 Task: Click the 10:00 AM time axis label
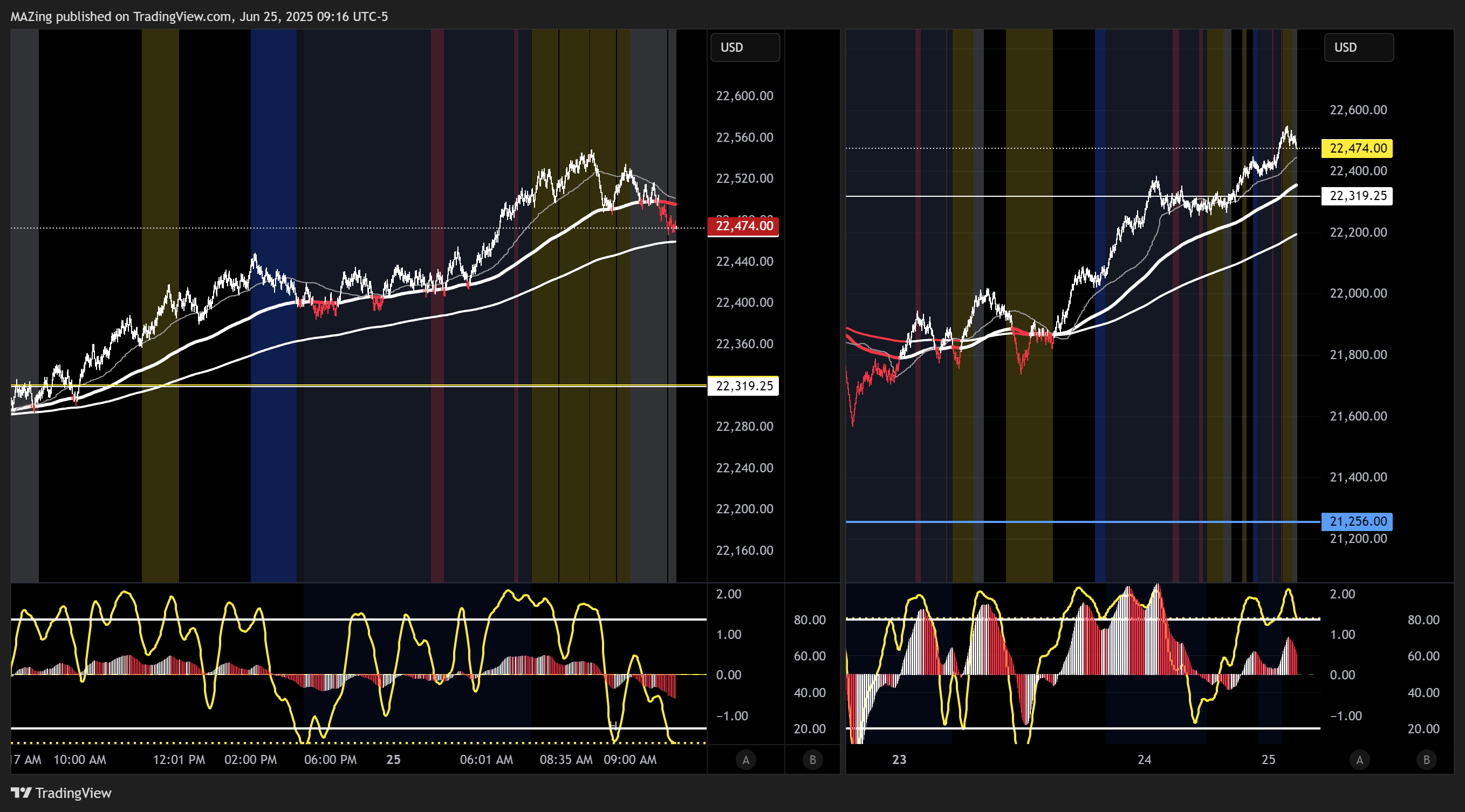(80, 760)
